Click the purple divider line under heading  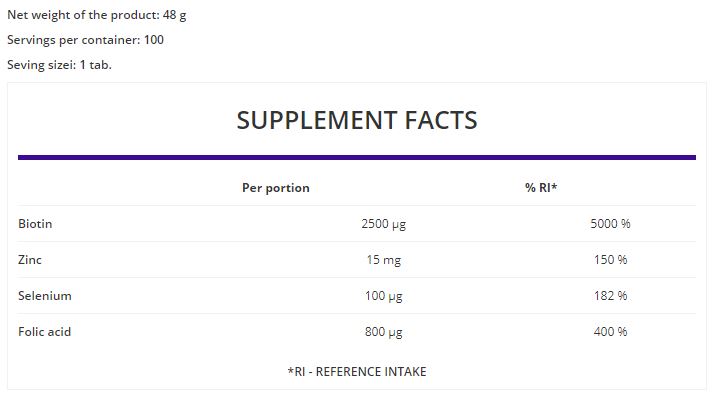[357, 157]
